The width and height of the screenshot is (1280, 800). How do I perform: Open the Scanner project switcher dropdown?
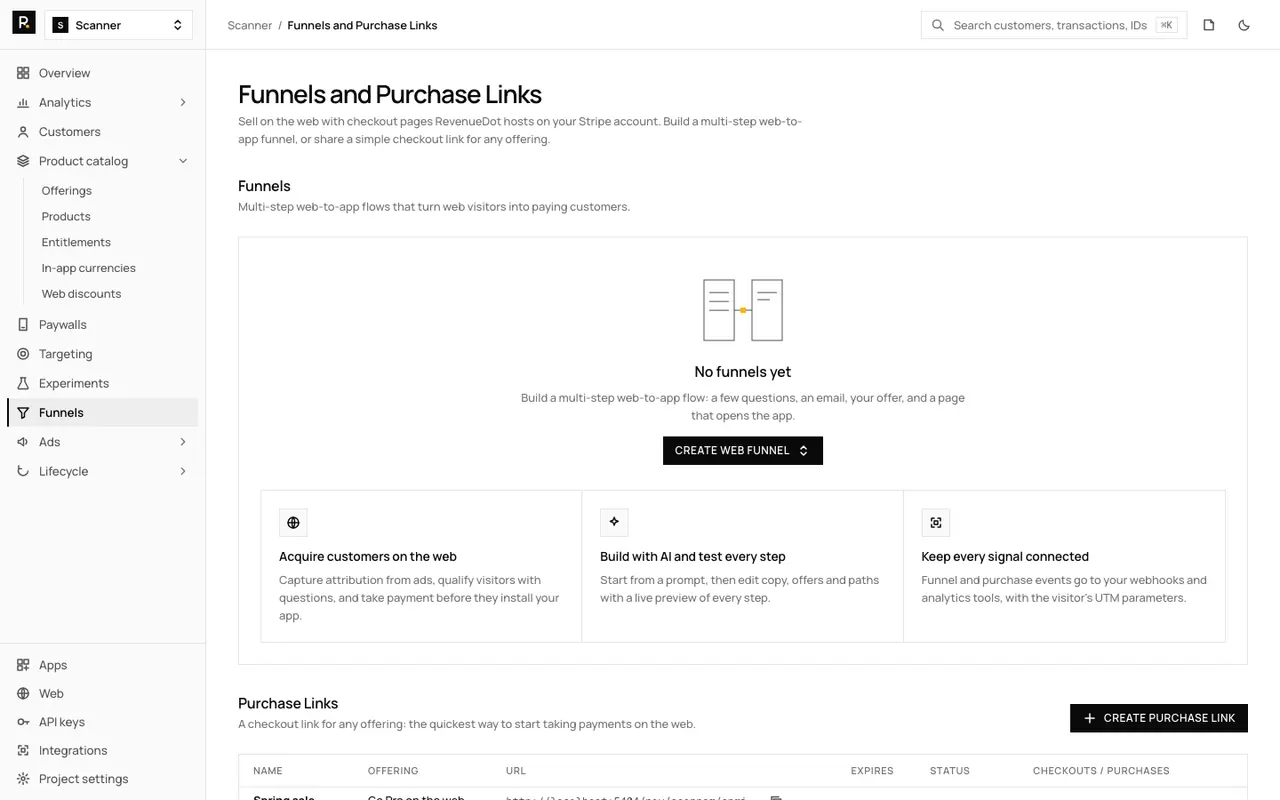(119, 25)
